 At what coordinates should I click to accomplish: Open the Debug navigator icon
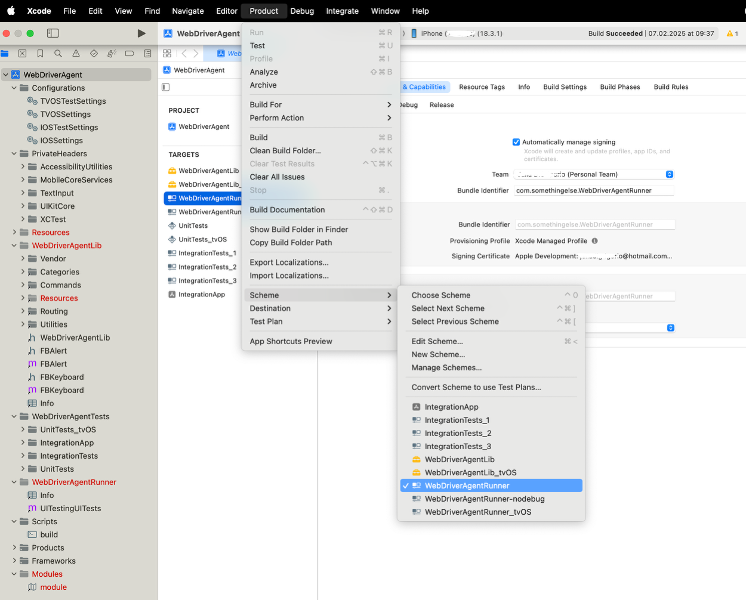point(111,53)
